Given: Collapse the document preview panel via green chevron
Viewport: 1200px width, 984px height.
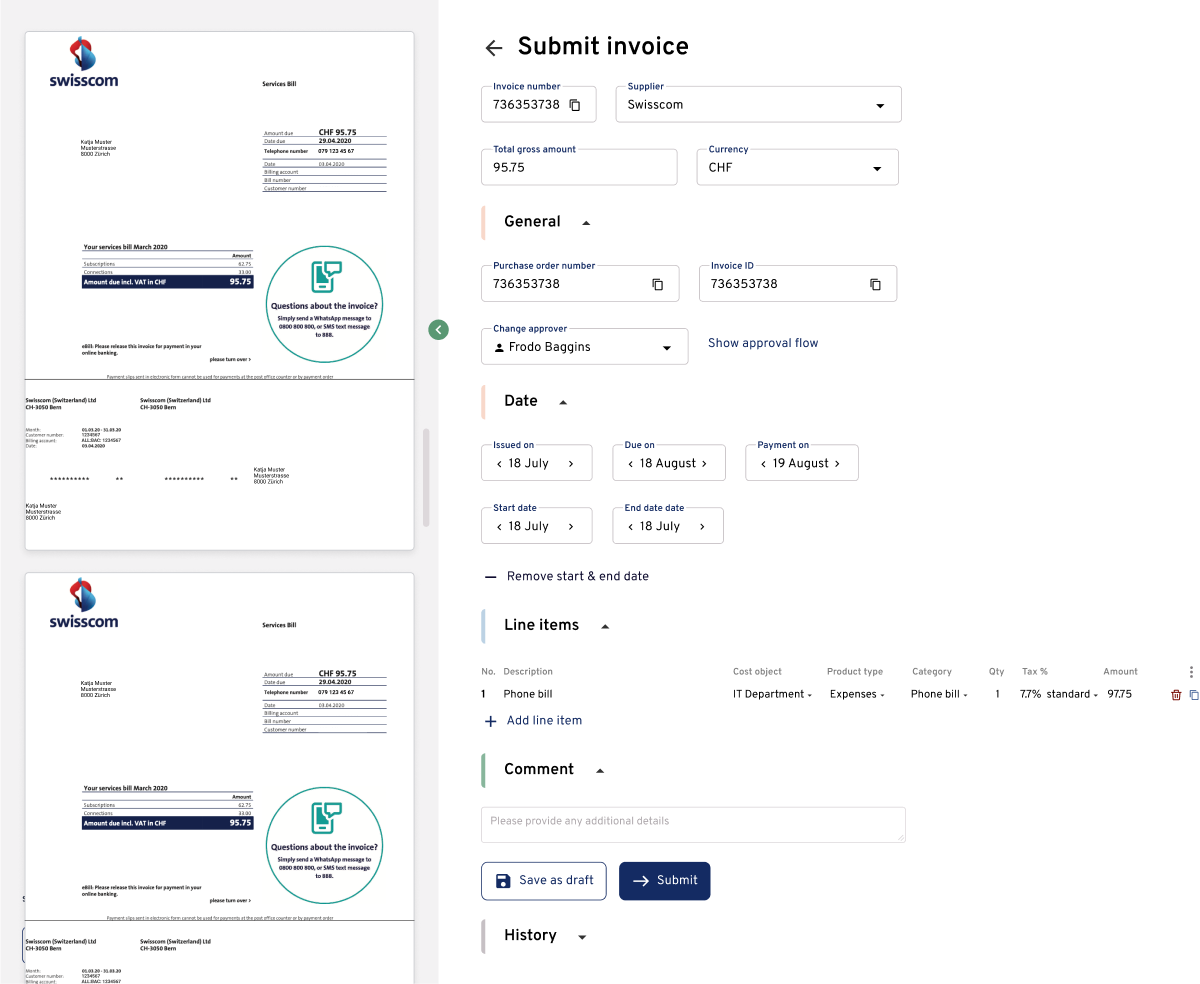Looking at the screenshot, I should pos(438,329).
